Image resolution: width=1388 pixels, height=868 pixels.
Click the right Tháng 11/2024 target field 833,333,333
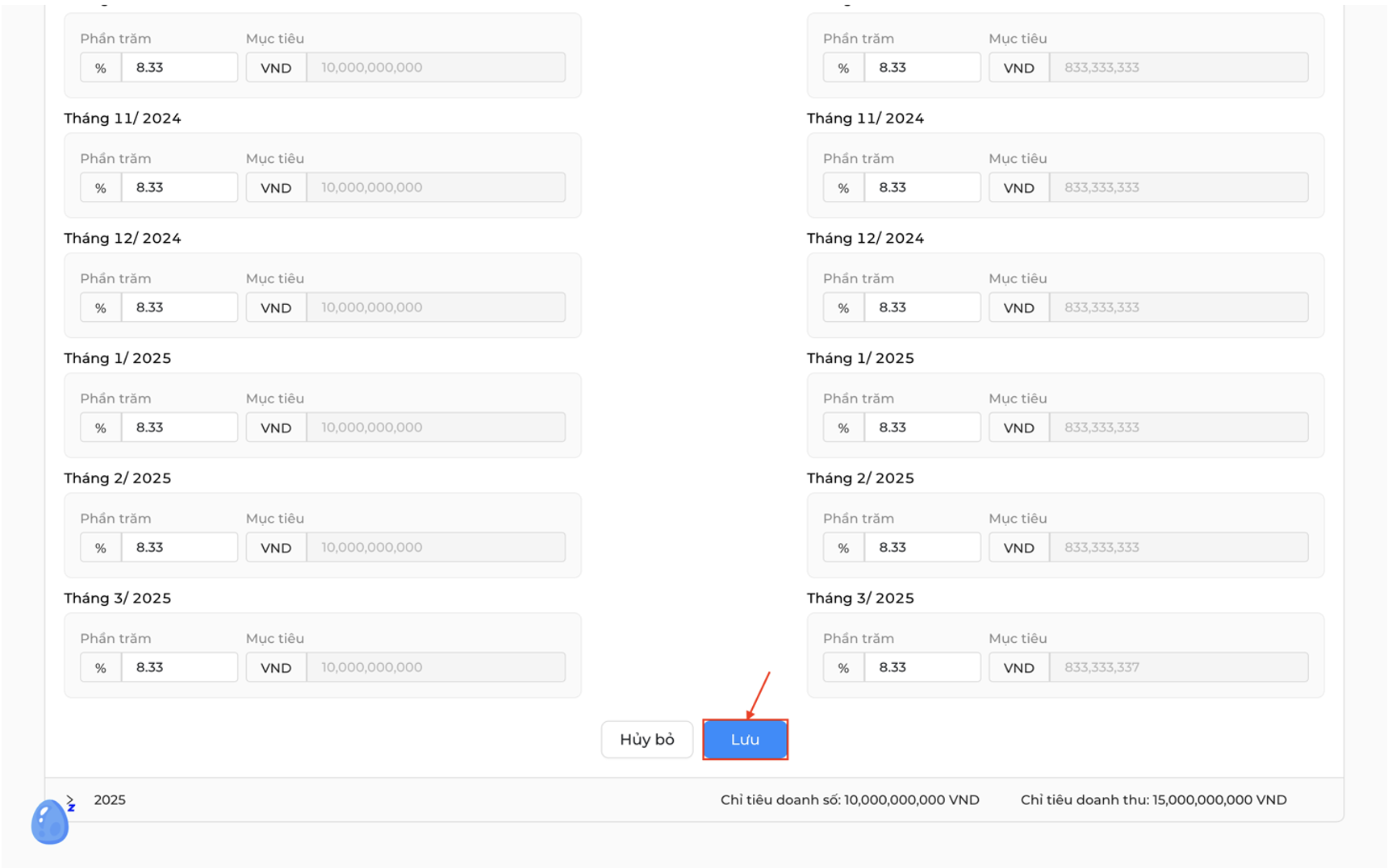[x=1179, y=187]
